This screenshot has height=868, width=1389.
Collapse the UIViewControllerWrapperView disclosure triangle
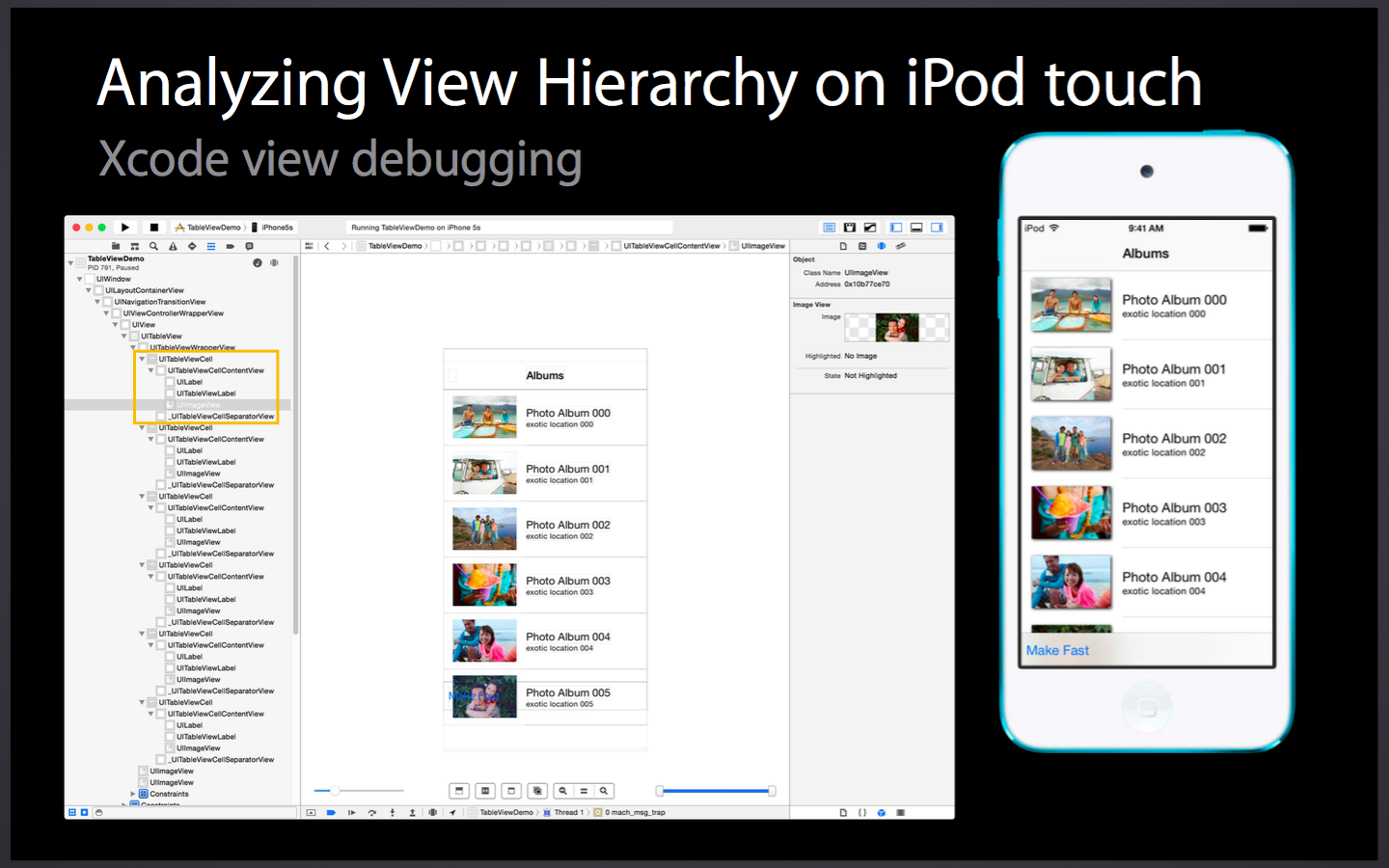point(106,313)
